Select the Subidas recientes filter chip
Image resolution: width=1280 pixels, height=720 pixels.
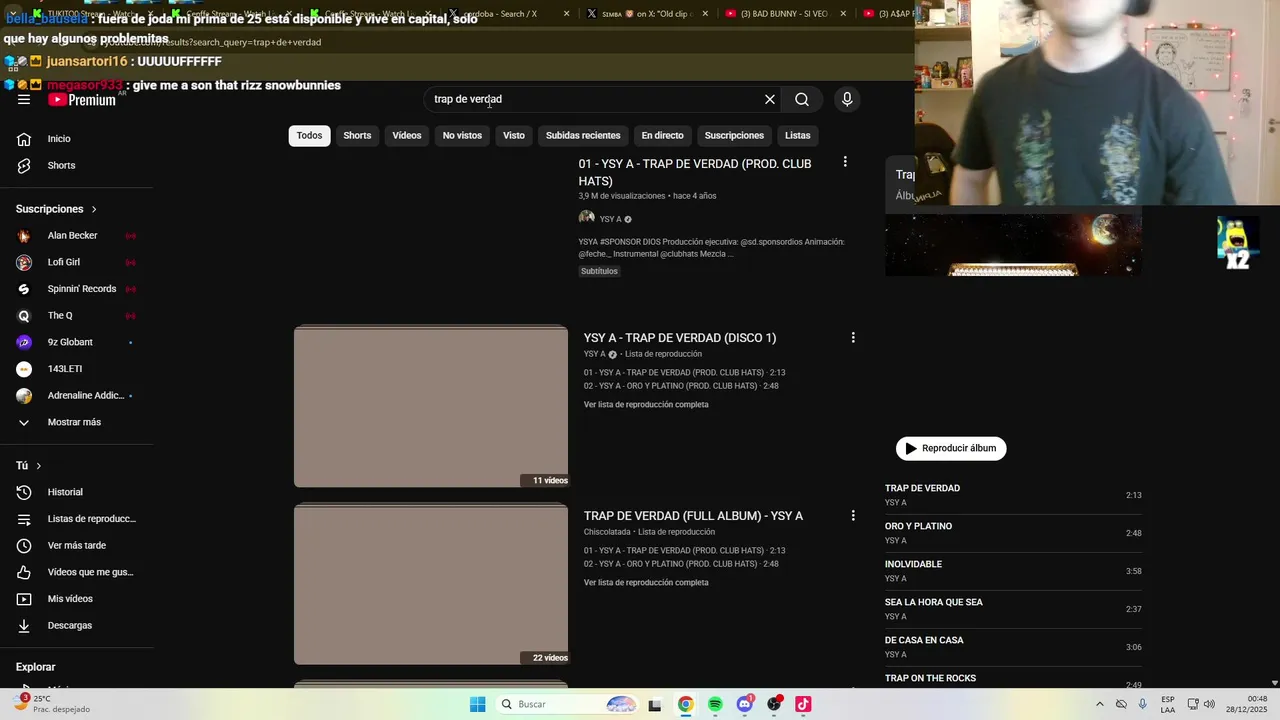pyautogui.click(x=583, y=135)
